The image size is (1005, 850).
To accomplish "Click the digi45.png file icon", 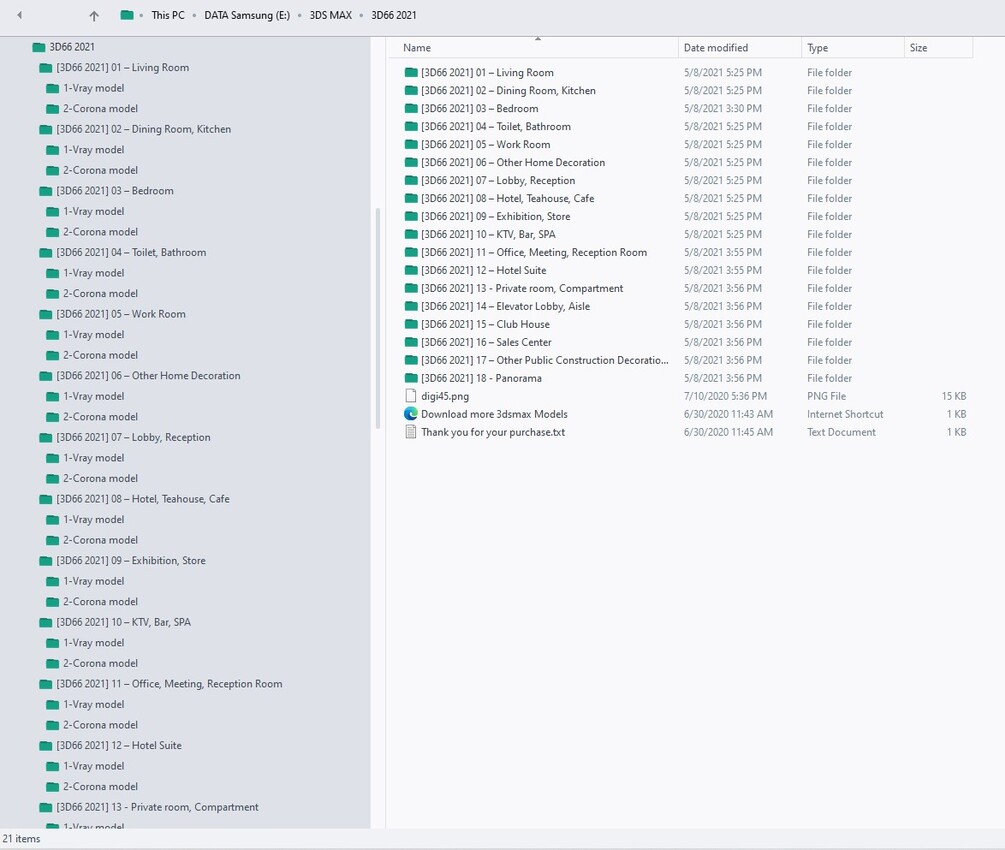I will coord(411,396).
